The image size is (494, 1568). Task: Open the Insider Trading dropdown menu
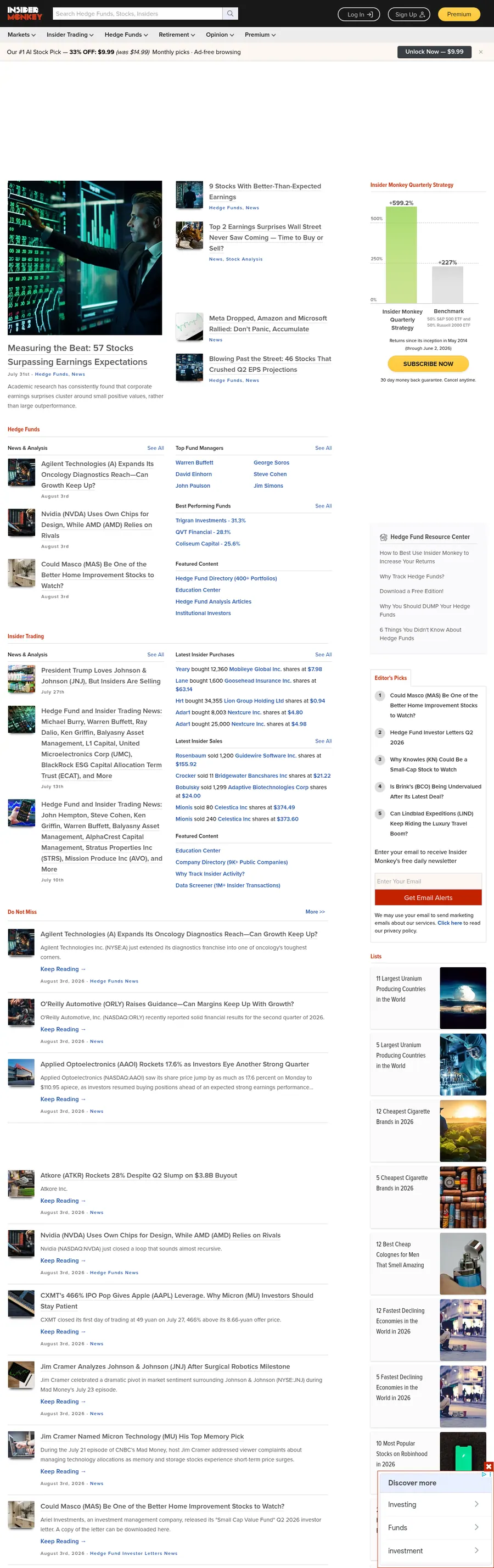70,35
